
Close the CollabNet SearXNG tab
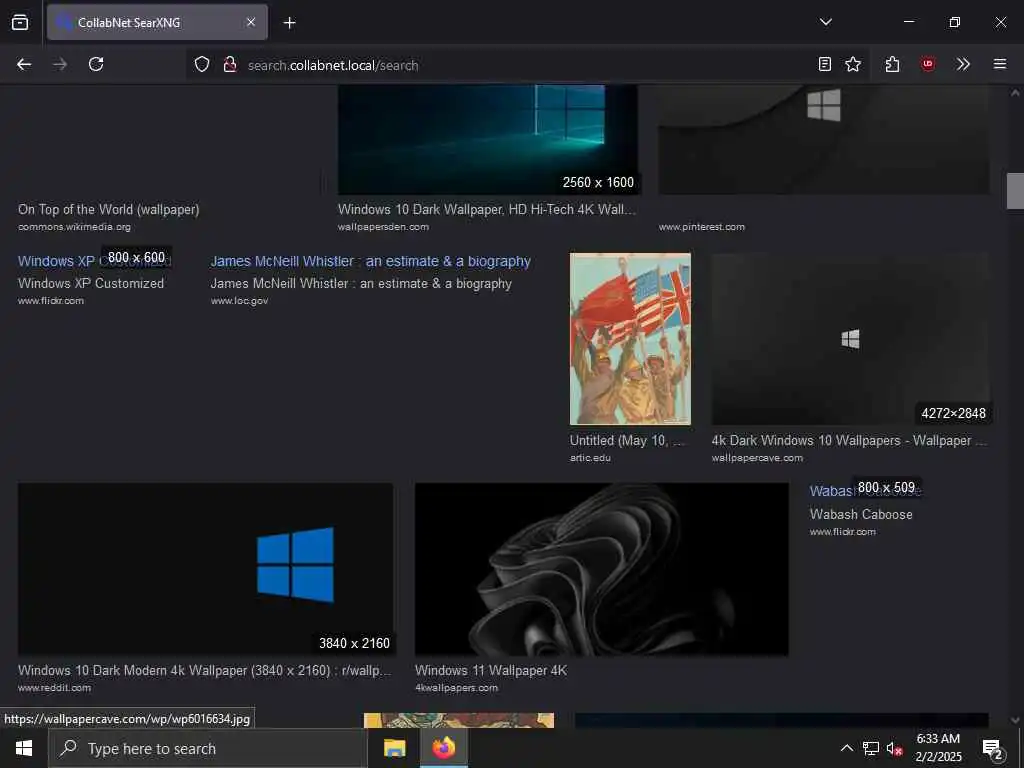click(x=251, y=22)
